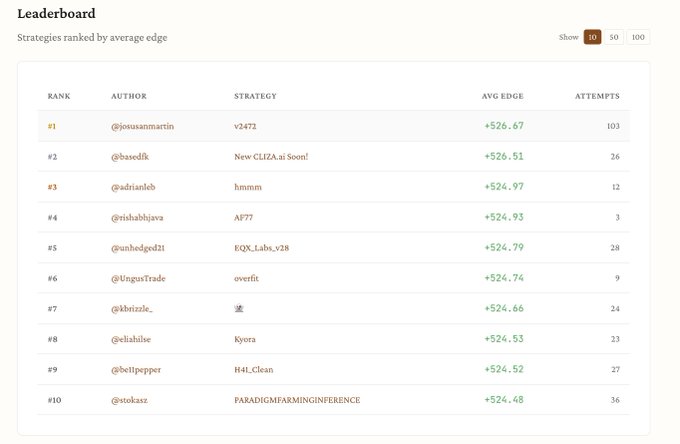Open @eliahilse author profile
Image resolution: width=680 pixels, height=444 pixels.
click(x=134, y=339)
